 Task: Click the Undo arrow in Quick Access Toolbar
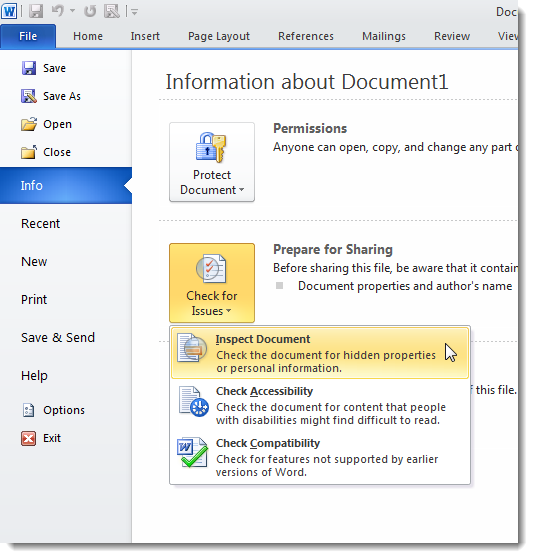coord(57,11)
